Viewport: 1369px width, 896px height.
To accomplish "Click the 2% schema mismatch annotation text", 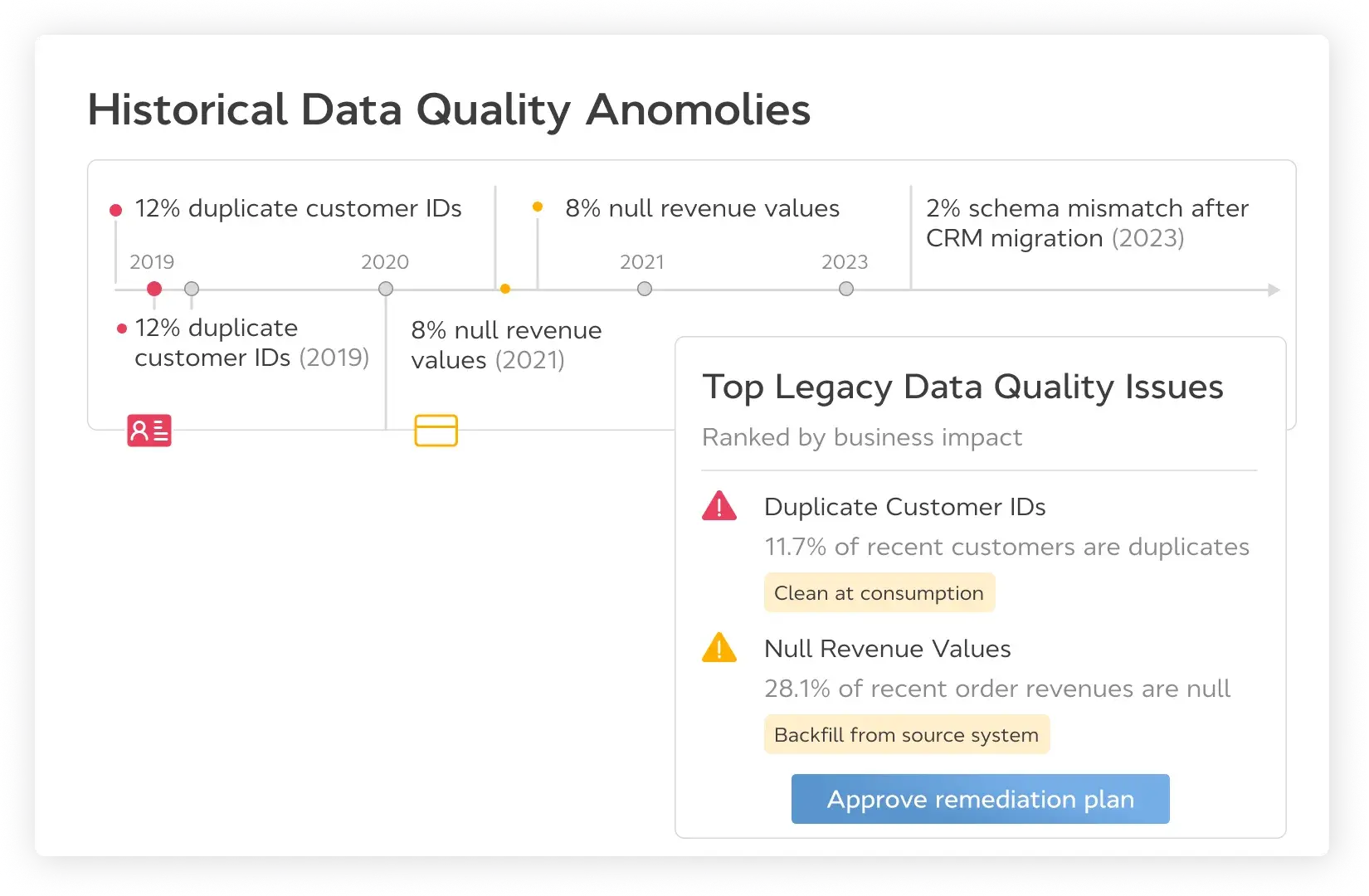I will [1087, 223].
